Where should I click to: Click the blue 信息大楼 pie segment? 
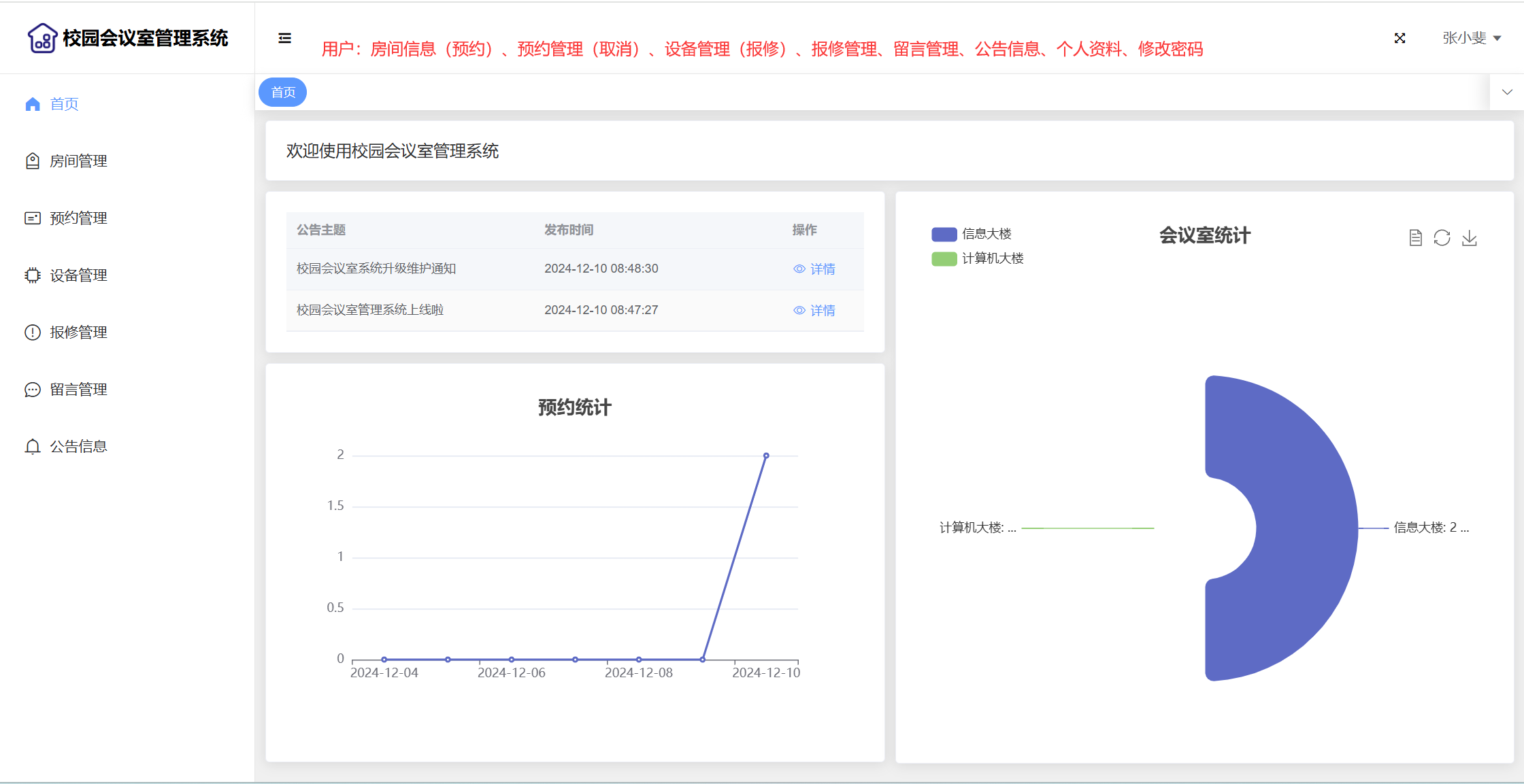1306,528
